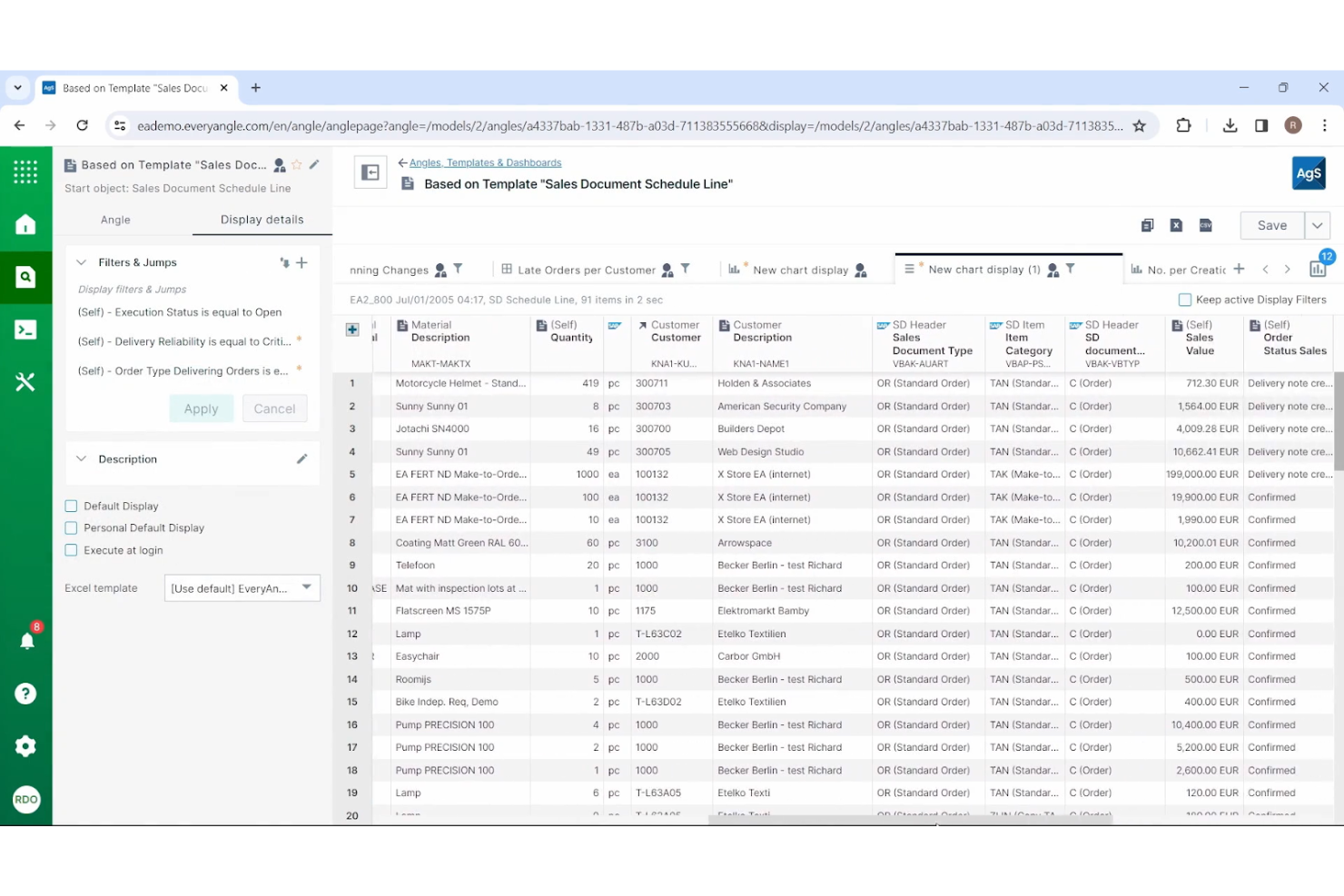Click filter icon on Late Orders per Customer tab
The image size is (1344, 896).
686,269
